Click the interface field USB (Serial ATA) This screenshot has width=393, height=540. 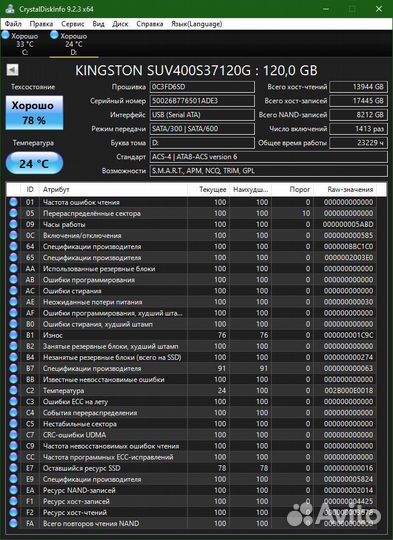point(202,115)
